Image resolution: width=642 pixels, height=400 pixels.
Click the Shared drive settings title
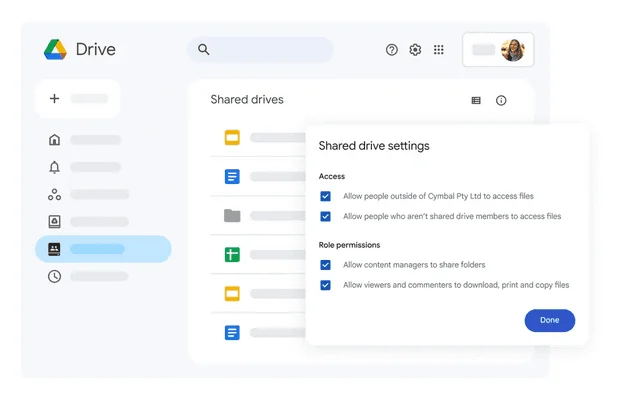pos(374,146)
